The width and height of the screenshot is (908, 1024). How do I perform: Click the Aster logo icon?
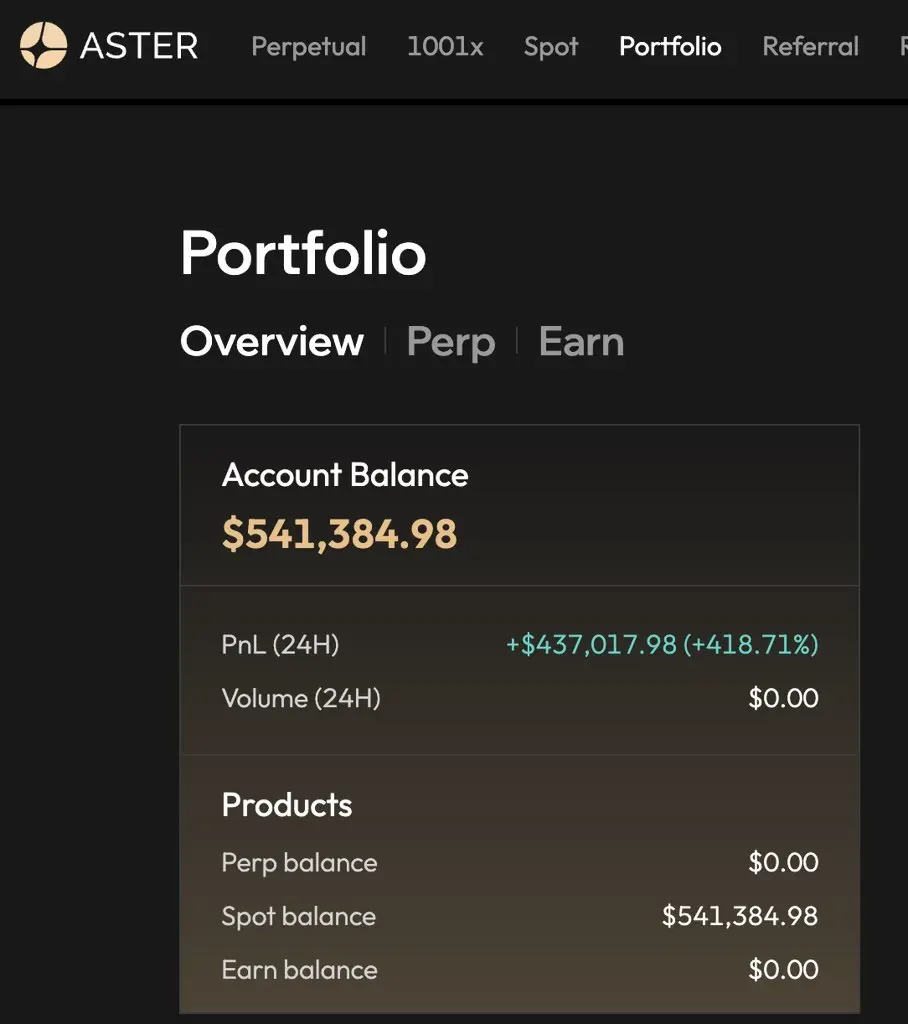pyautogui.click(x=43, y=46)
